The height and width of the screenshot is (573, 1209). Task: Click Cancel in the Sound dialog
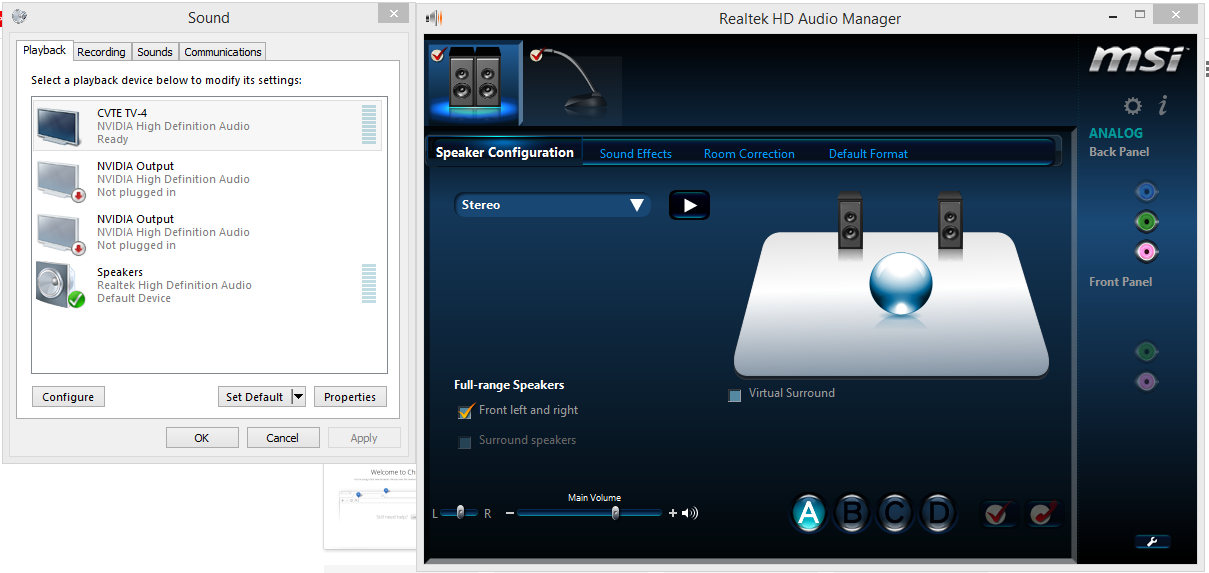pos(283,437)
